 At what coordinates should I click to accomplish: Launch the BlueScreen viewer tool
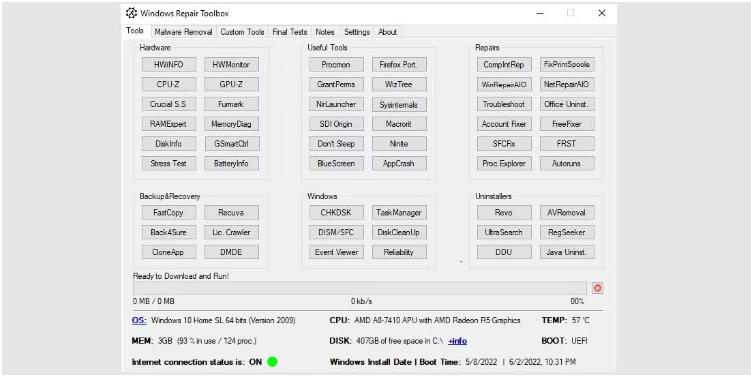point(336,163)
